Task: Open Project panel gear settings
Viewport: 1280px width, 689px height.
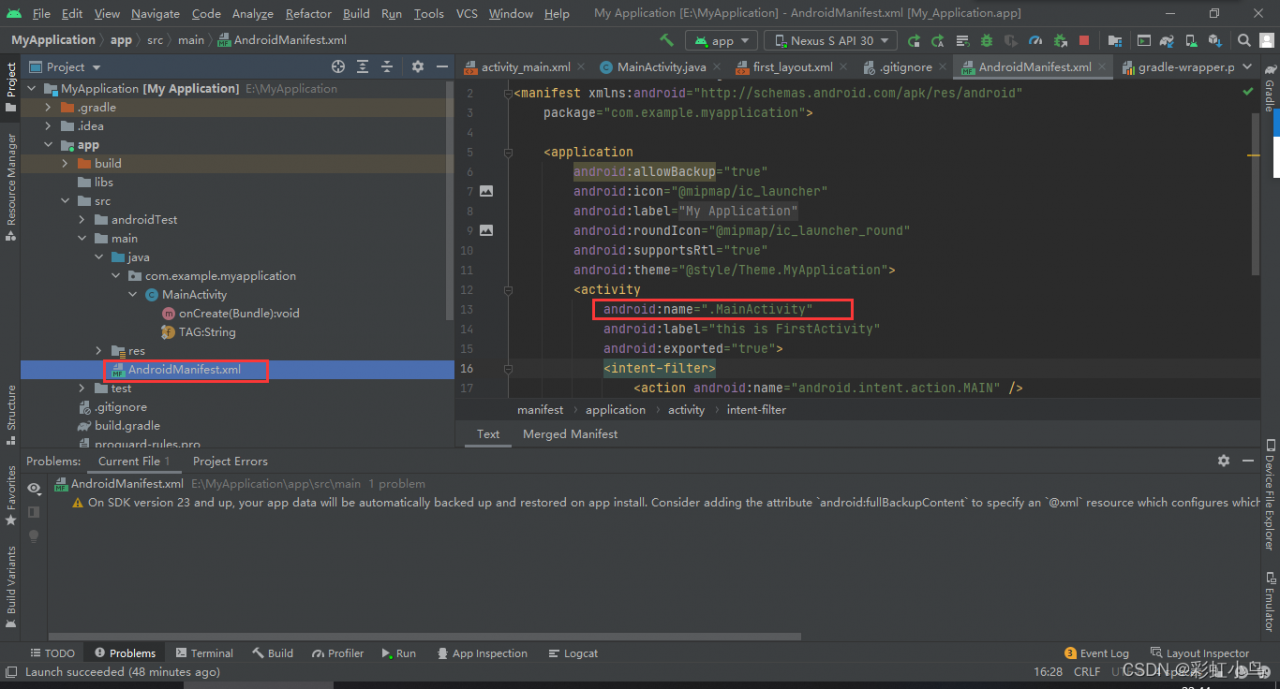Action: (x=418, y=67)
